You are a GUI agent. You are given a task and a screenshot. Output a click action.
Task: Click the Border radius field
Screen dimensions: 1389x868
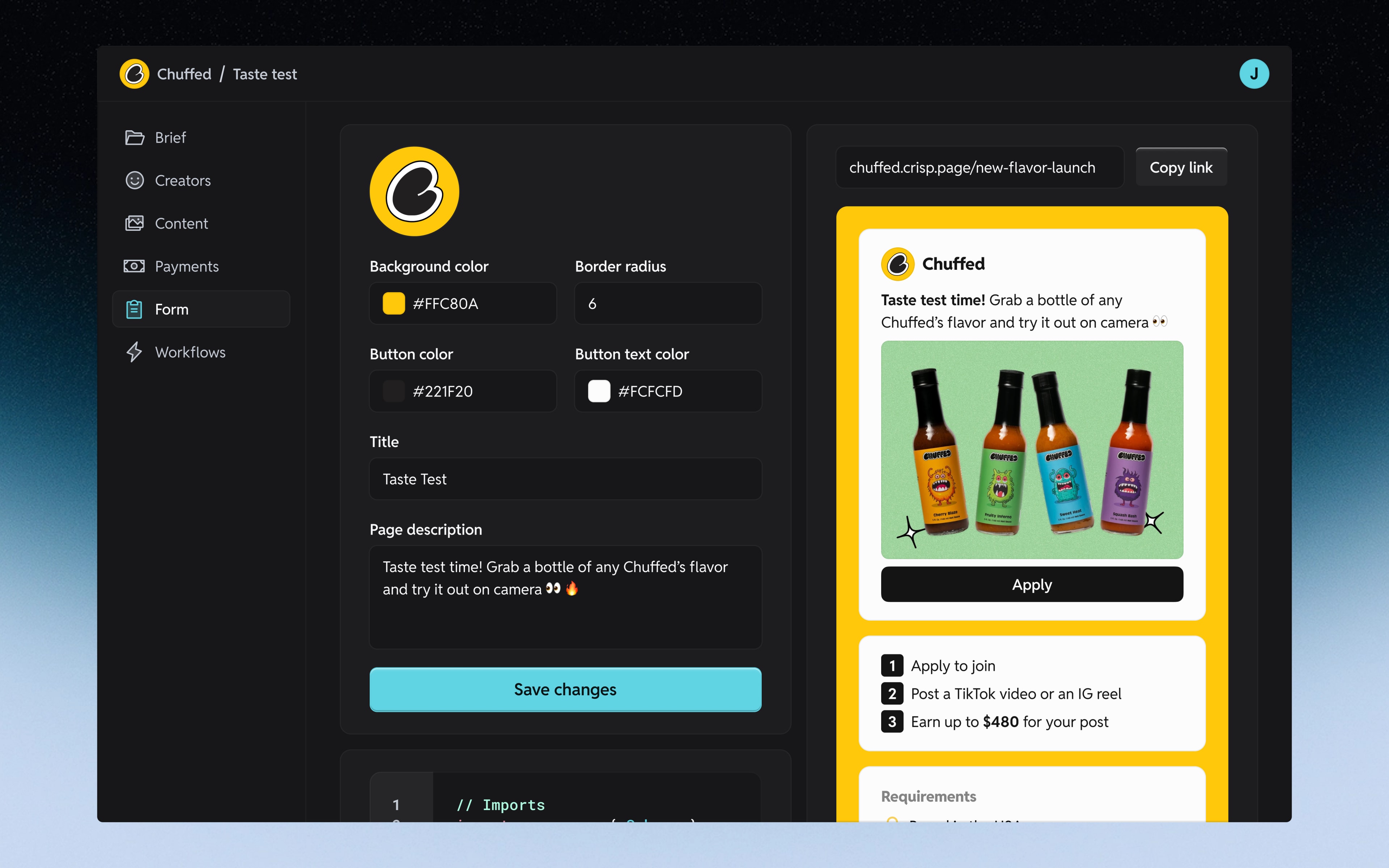668,304
